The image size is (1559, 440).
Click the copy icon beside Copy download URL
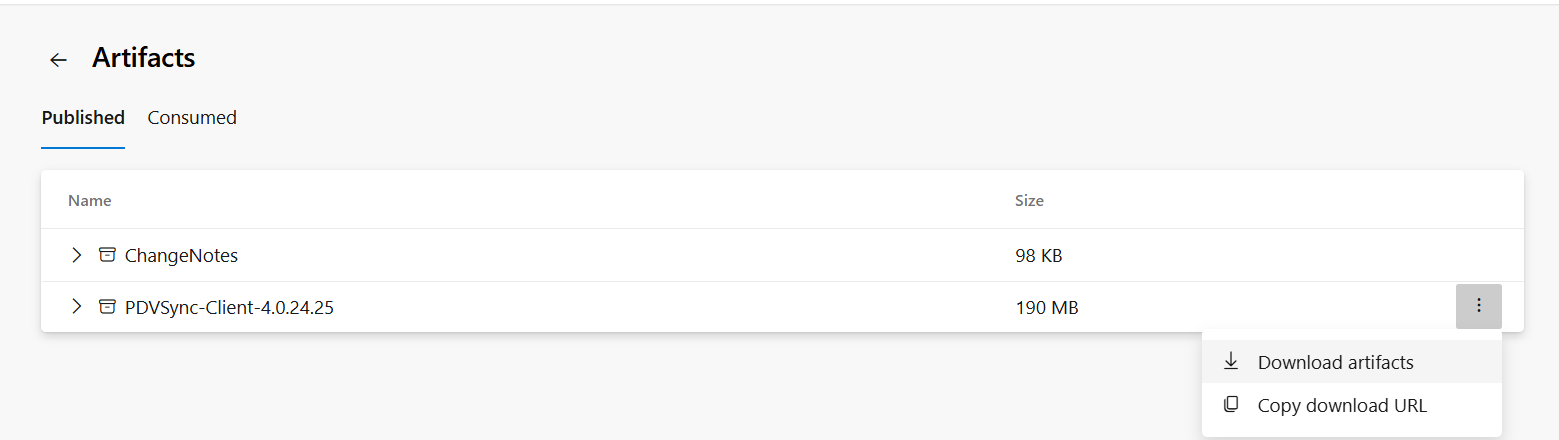click(1231, 405)
